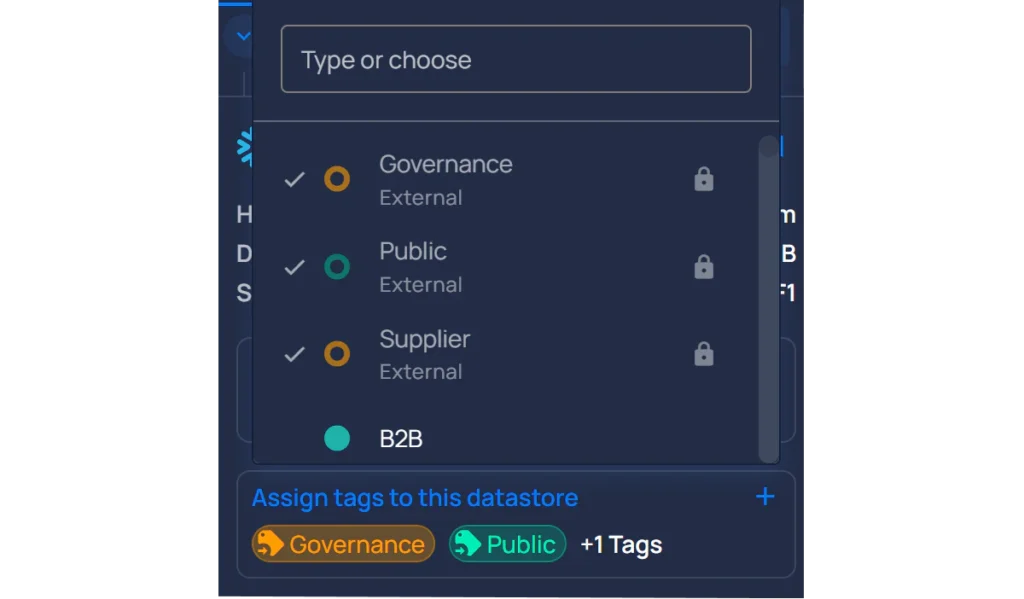Uncheck the Public tag checkmark

295,267
